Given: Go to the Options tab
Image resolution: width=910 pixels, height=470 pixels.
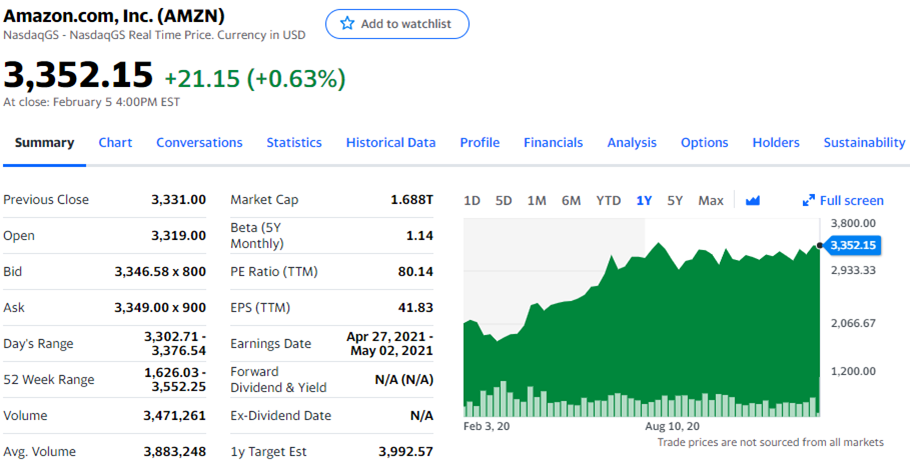Looking at the screenshot, I should (705, 143).
